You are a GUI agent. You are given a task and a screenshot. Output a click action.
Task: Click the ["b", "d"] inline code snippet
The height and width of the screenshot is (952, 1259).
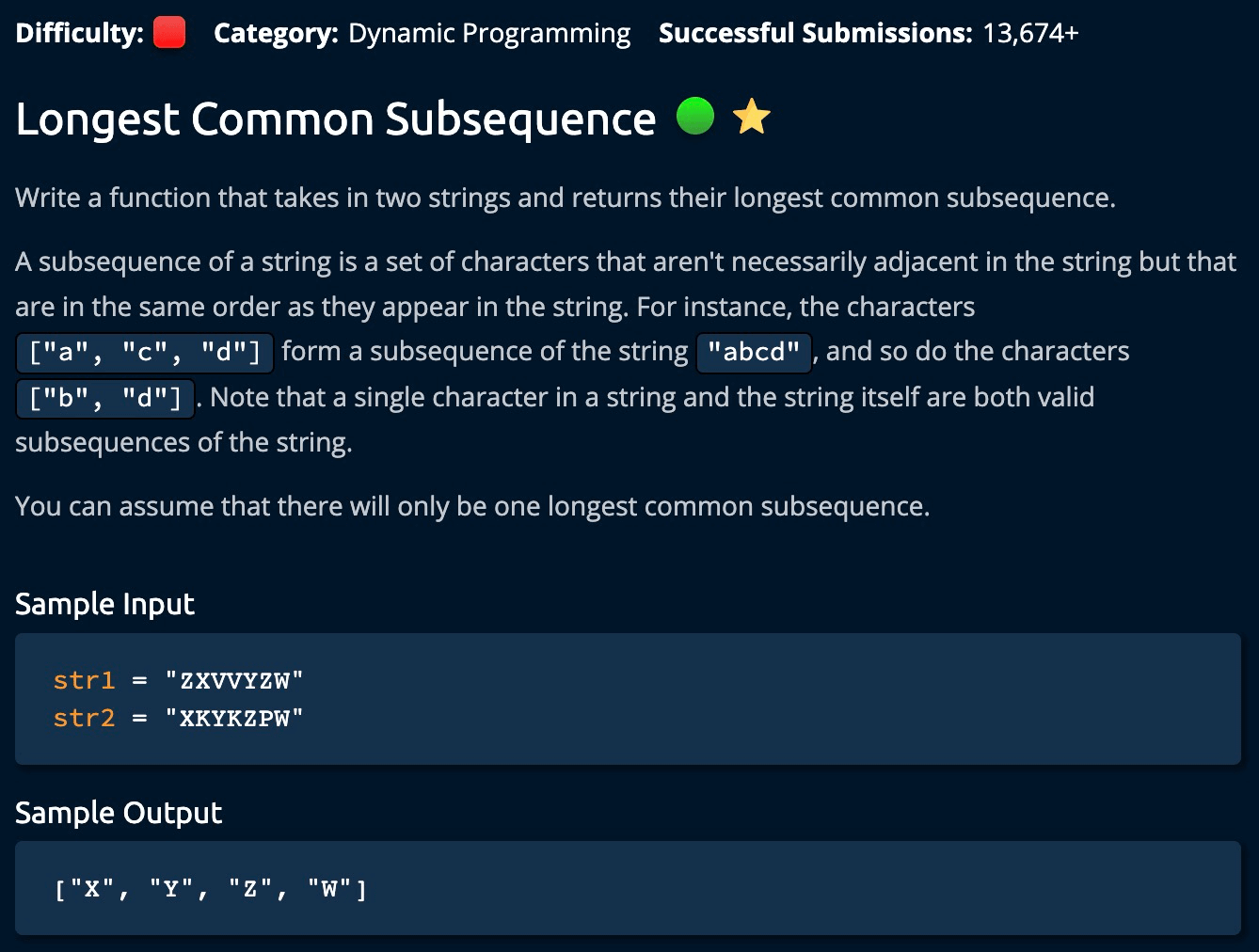(x=105, y=398)
